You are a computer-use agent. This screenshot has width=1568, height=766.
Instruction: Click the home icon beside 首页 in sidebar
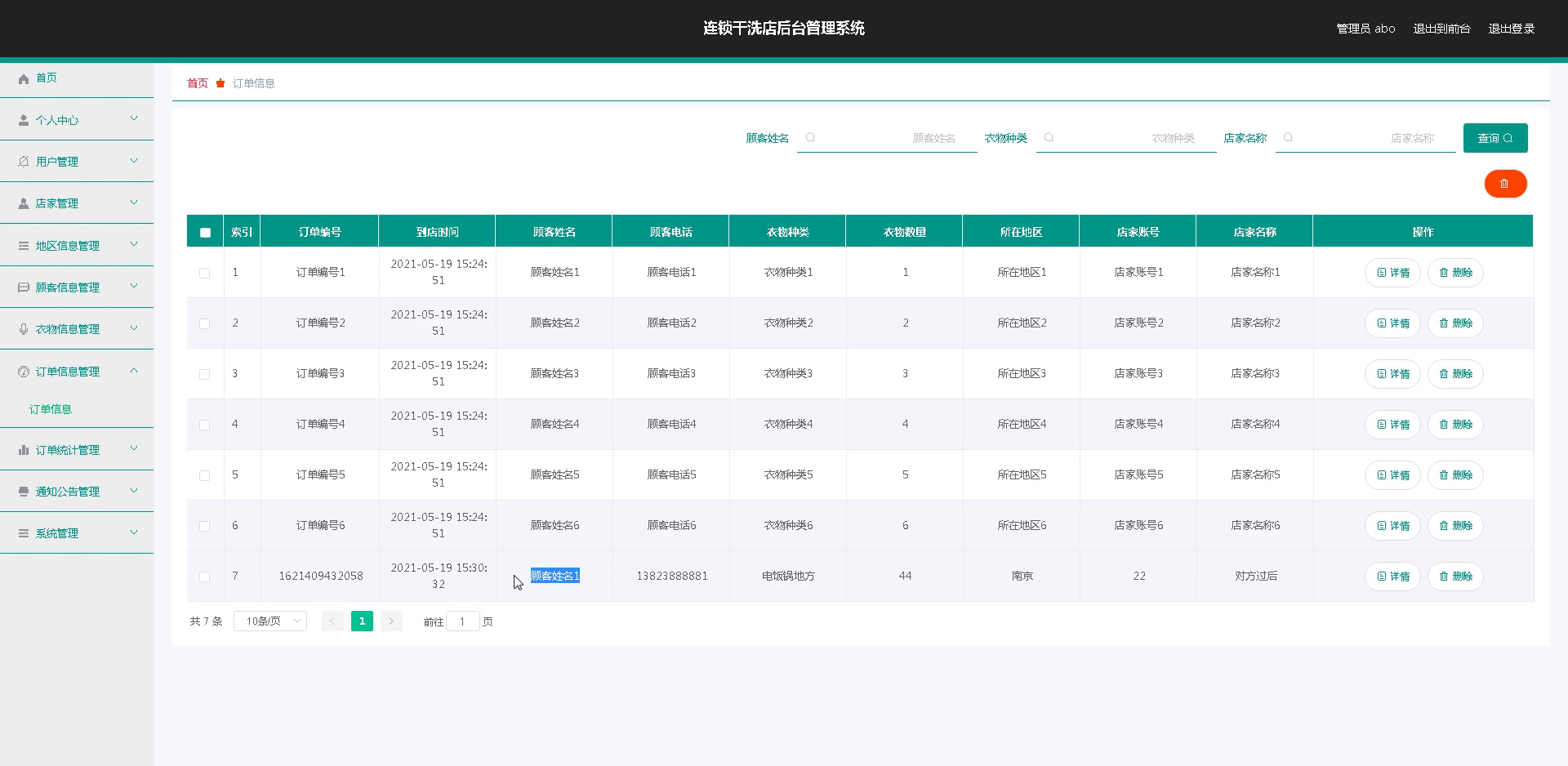click(24, 78)
